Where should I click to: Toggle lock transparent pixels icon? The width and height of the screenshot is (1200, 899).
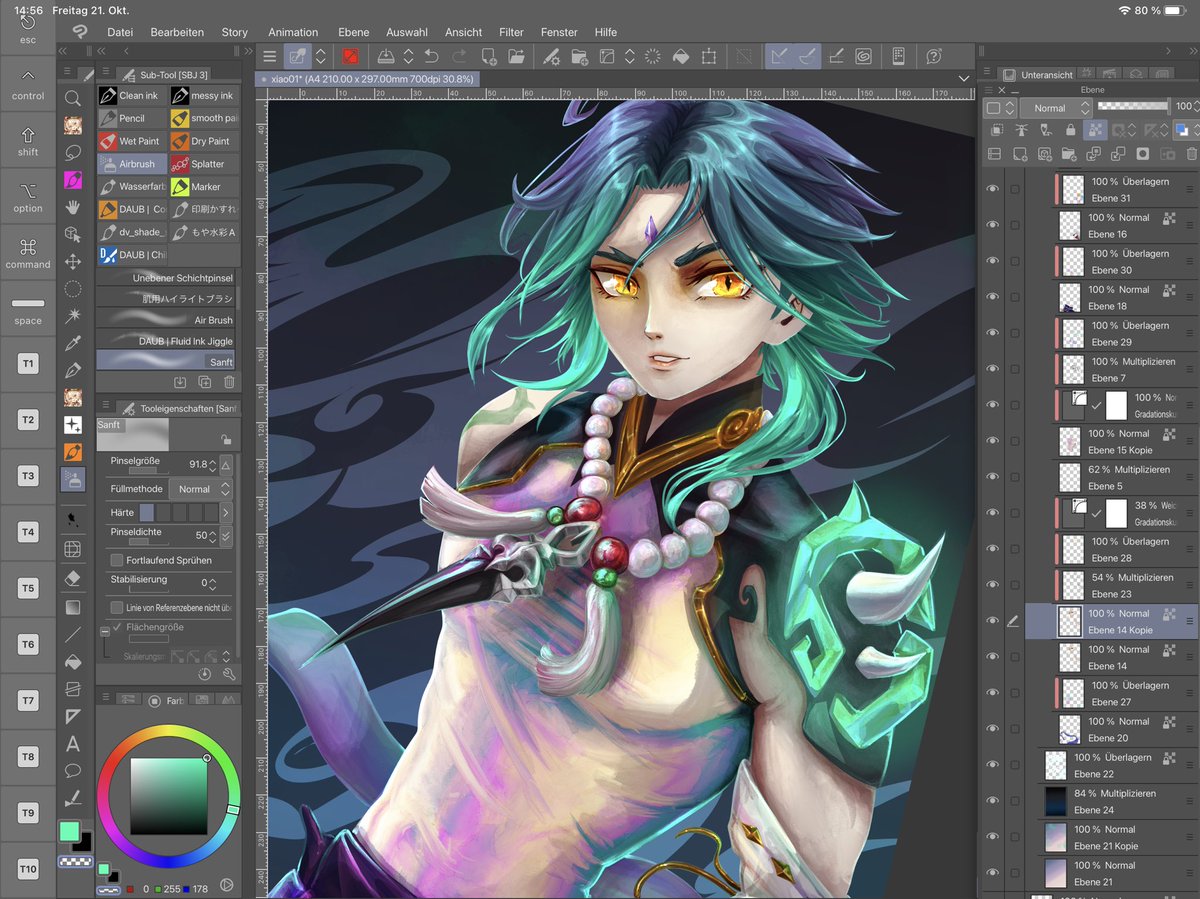pos(1096,130)
